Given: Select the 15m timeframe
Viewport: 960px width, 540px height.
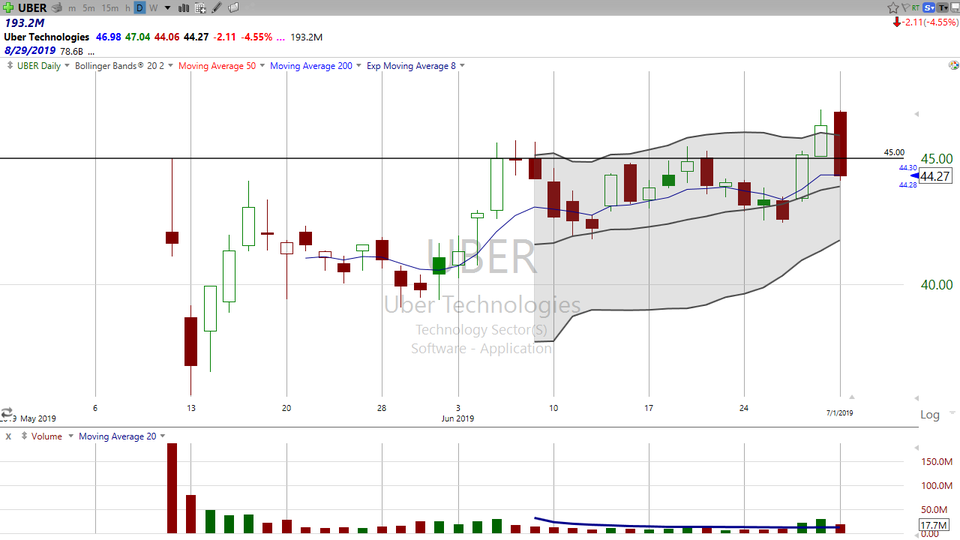Looking at the screenshot, I should pos(110,8).
